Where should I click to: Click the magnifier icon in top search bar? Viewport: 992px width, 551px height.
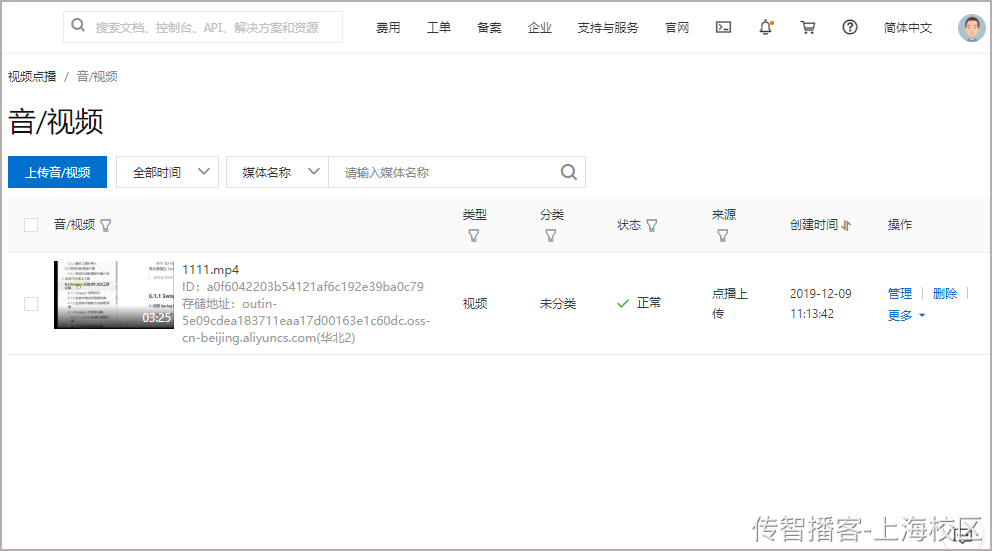coord(78,25)
